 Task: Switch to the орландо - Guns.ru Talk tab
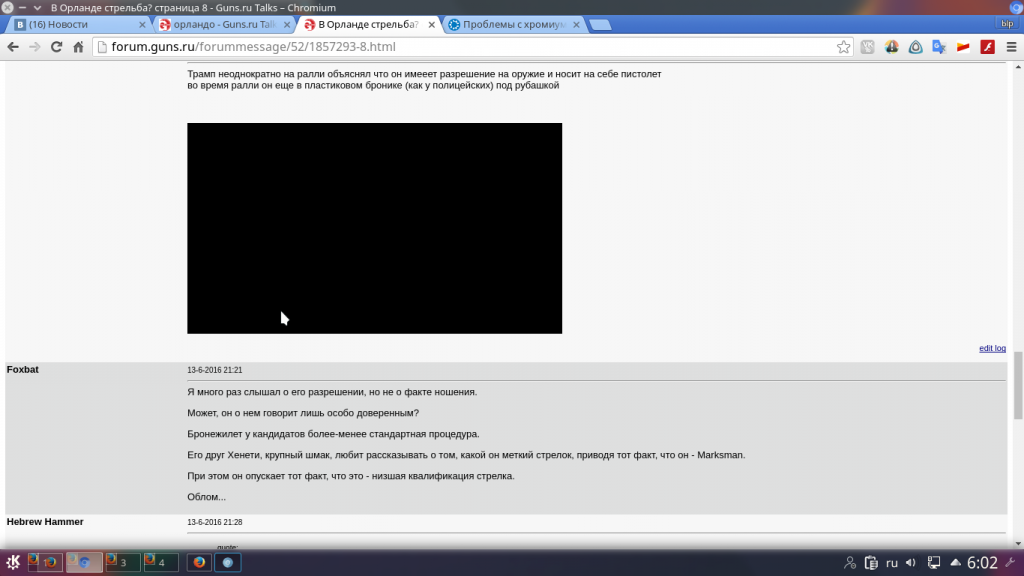click(224, 24)
